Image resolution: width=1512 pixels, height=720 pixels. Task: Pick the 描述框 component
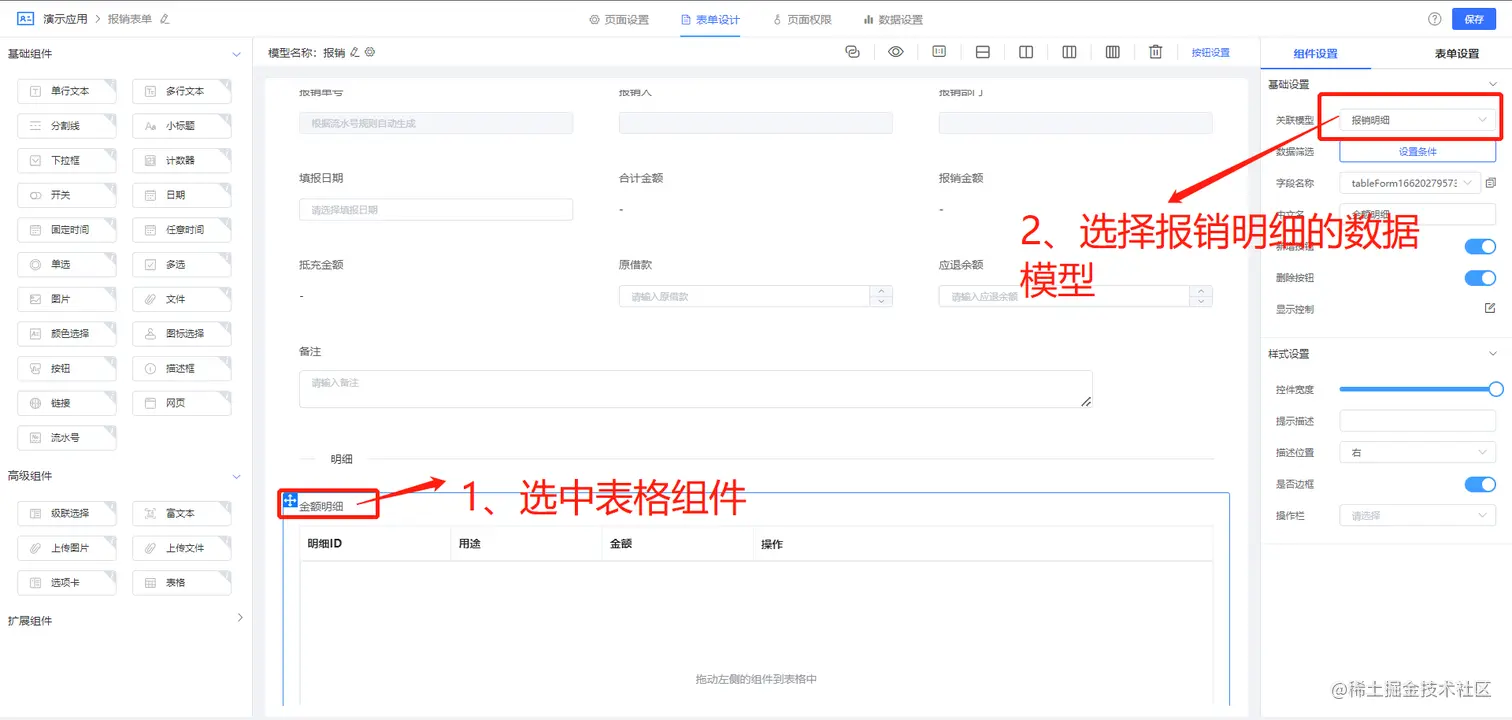(182, 368)
